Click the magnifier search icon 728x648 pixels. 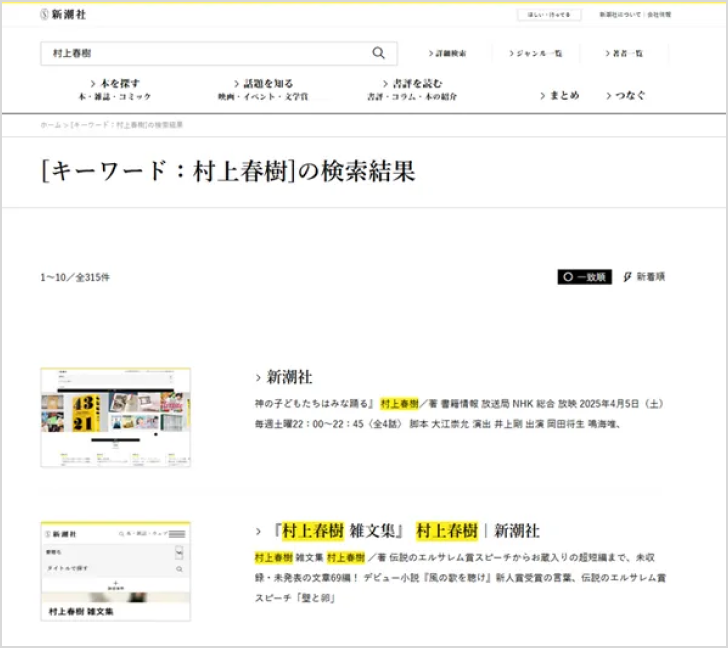pyautogui.click(x=378, y=53)
